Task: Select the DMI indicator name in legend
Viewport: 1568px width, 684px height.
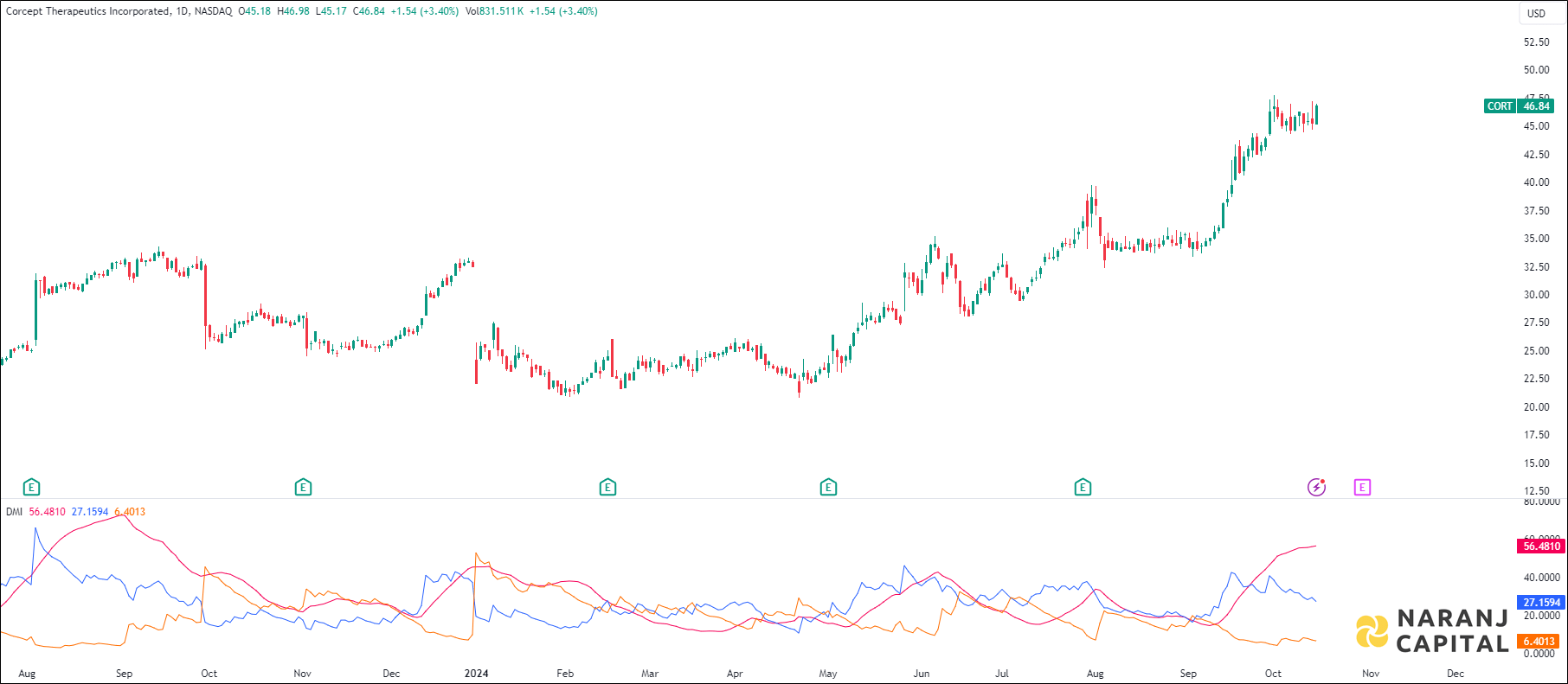Action: pyautogui.click(x=14, y=512)
